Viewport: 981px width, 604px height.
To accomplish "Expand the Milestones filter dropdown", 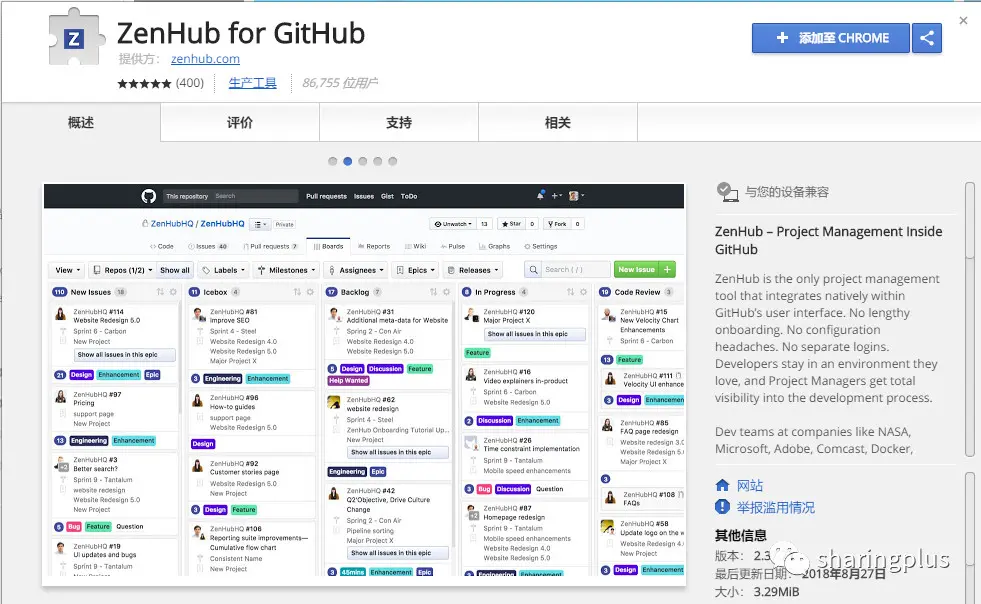I will [x=287, y=270].
